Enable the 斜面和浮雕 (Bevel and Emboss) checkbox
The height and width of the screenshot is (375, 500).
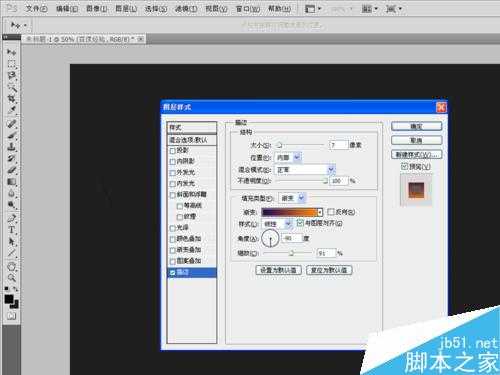173,195
